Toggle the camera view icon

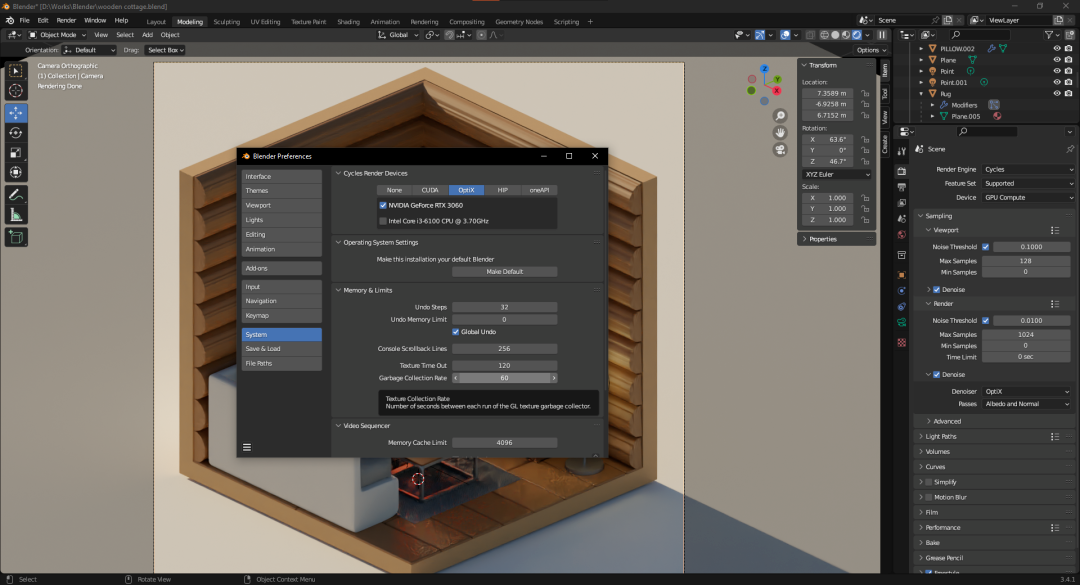click(x=780, y=150)
